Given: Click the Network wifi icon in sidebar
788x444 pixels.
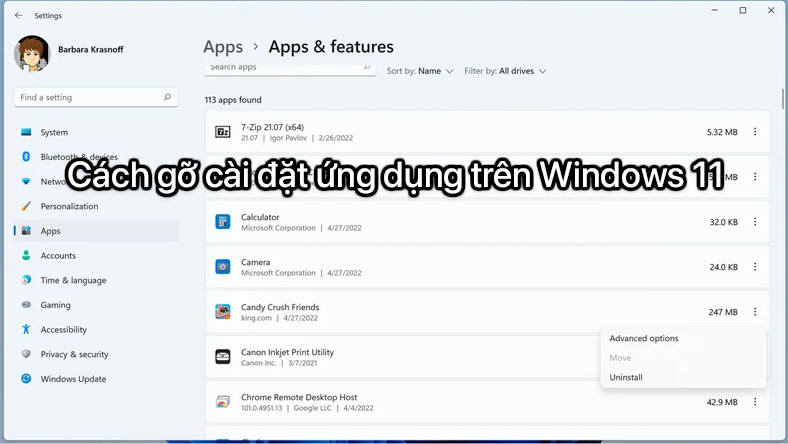Looking at the screenshot, I should click(x=26, y=181).
